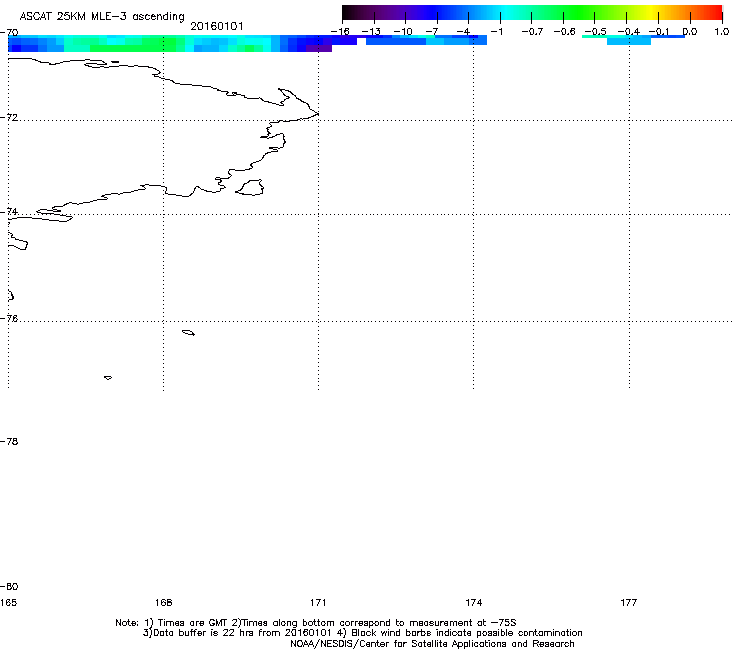Click the longitude label "174"
Image resolution: width=740 pixels, height=650 pixels.
(x=473, y=602)
